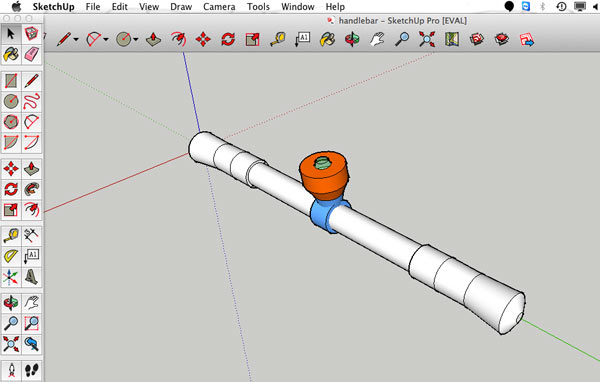
Task: Pick the Paint Bucket in the left palette
Action: point(11,54)
